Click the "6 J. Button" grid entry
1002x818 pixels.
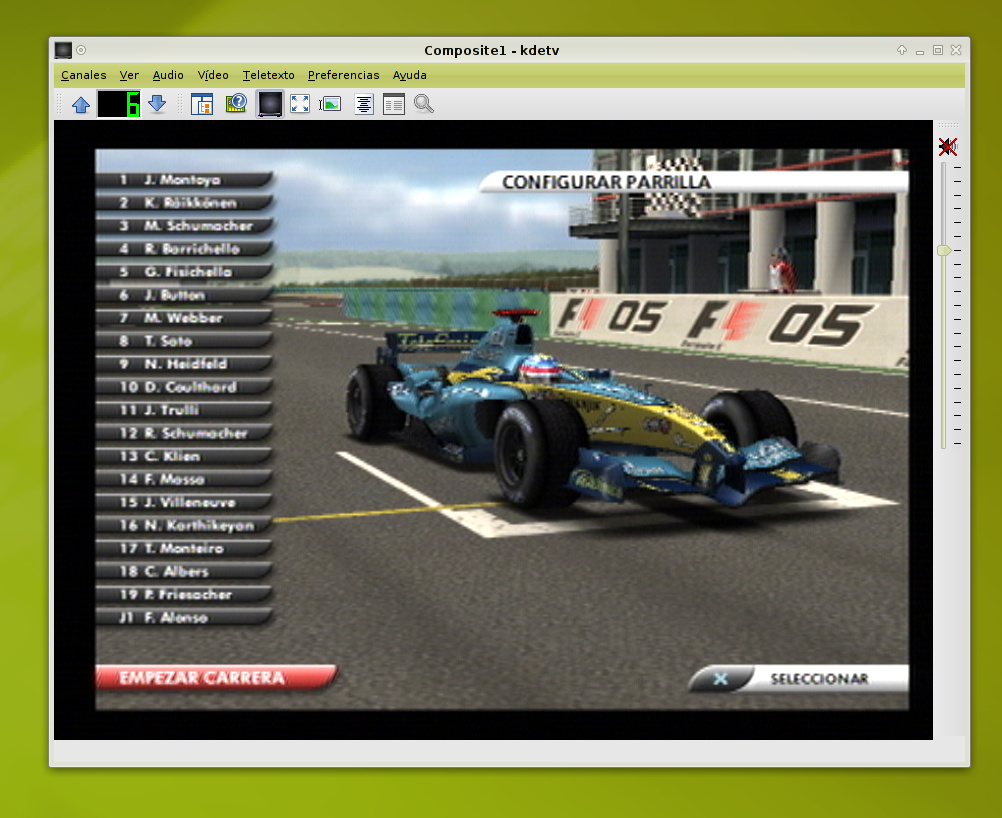184,295
